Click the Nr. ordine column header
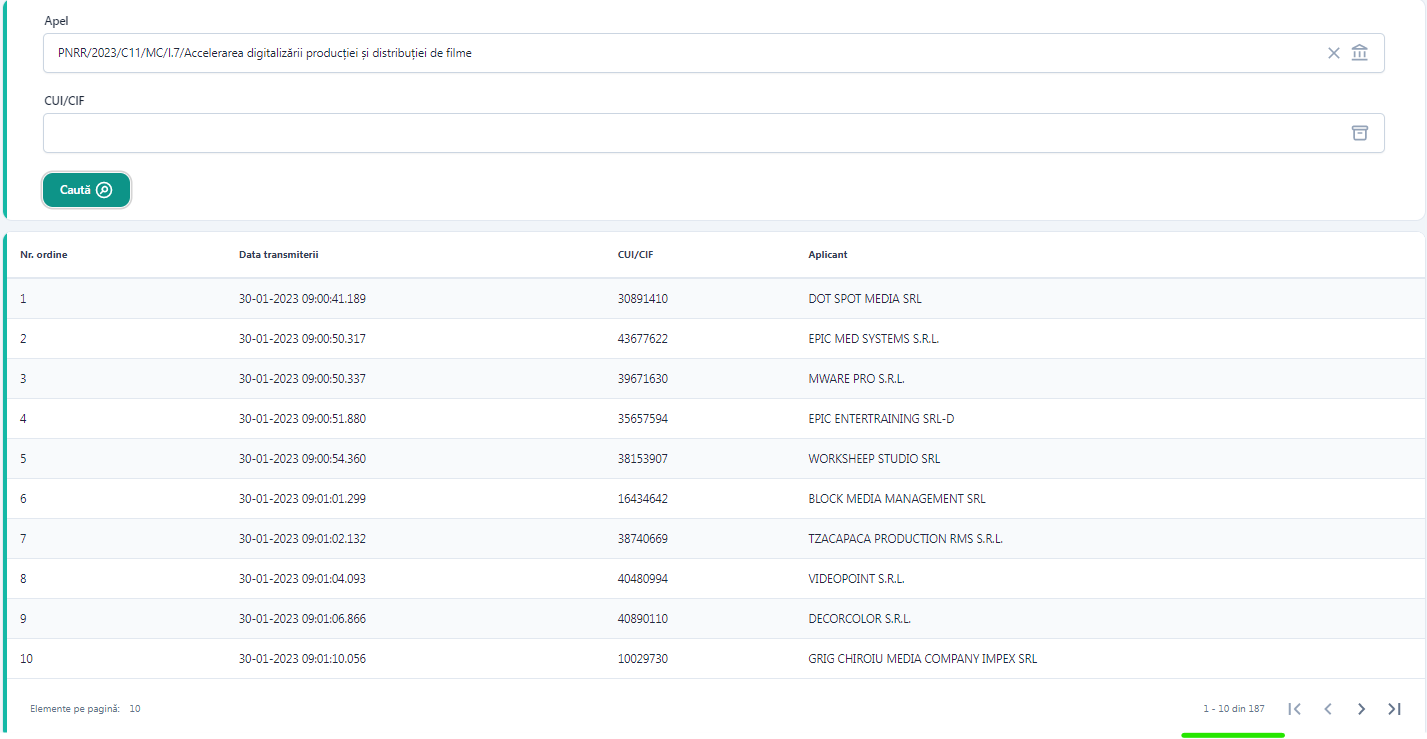Image resolution: width=1427 pixels, height=739 pixels. 44,254
